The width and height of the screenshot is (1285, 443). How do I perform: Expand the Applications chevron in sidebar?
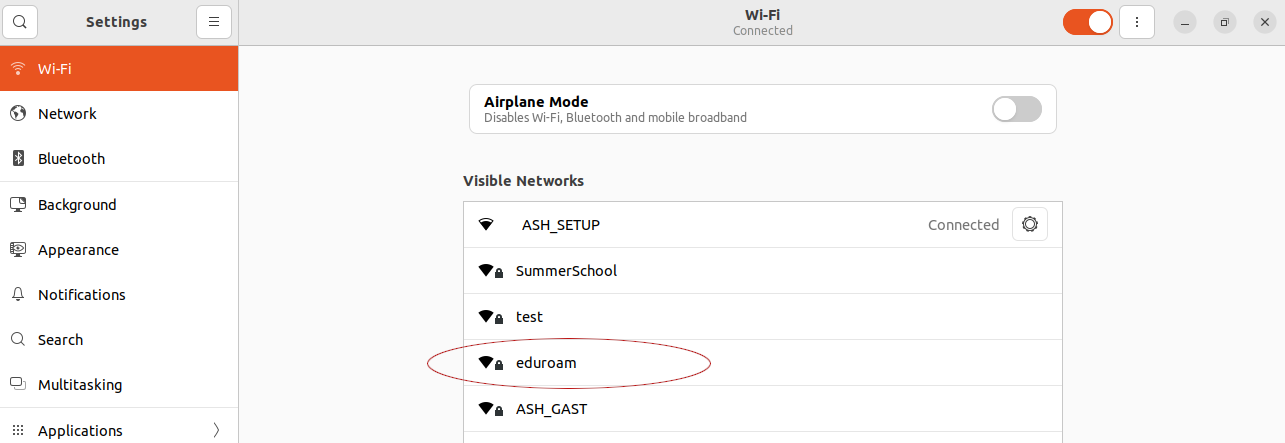(x=217, y=431)
